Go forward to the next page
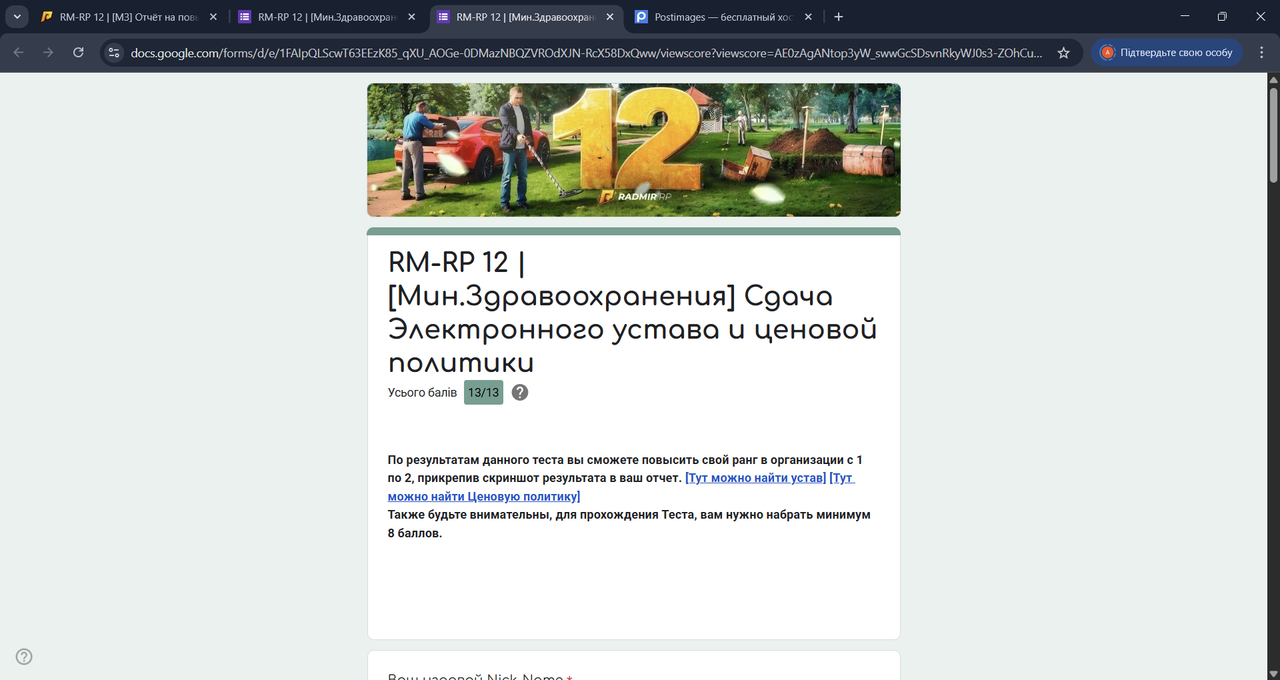Viewport: 1280px width, 680px height. [x=48, y=52]
